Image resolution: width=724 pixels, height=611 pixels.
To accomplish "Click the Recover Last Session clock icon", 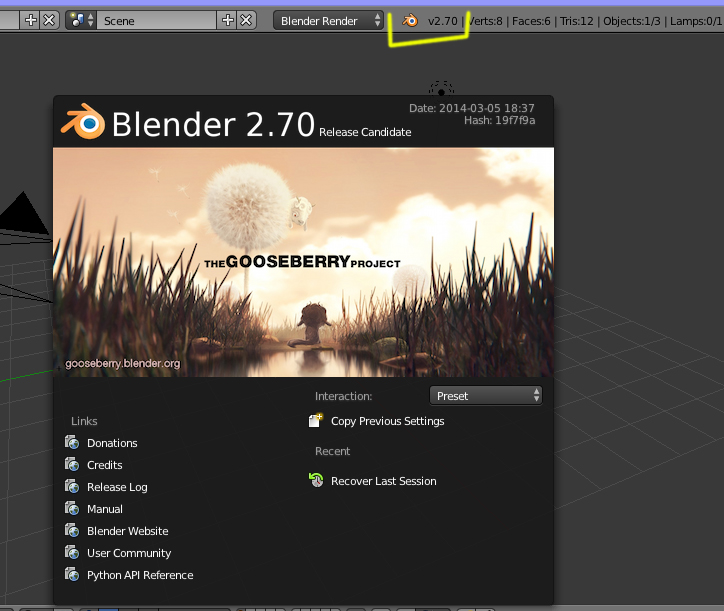I will 316,480.
